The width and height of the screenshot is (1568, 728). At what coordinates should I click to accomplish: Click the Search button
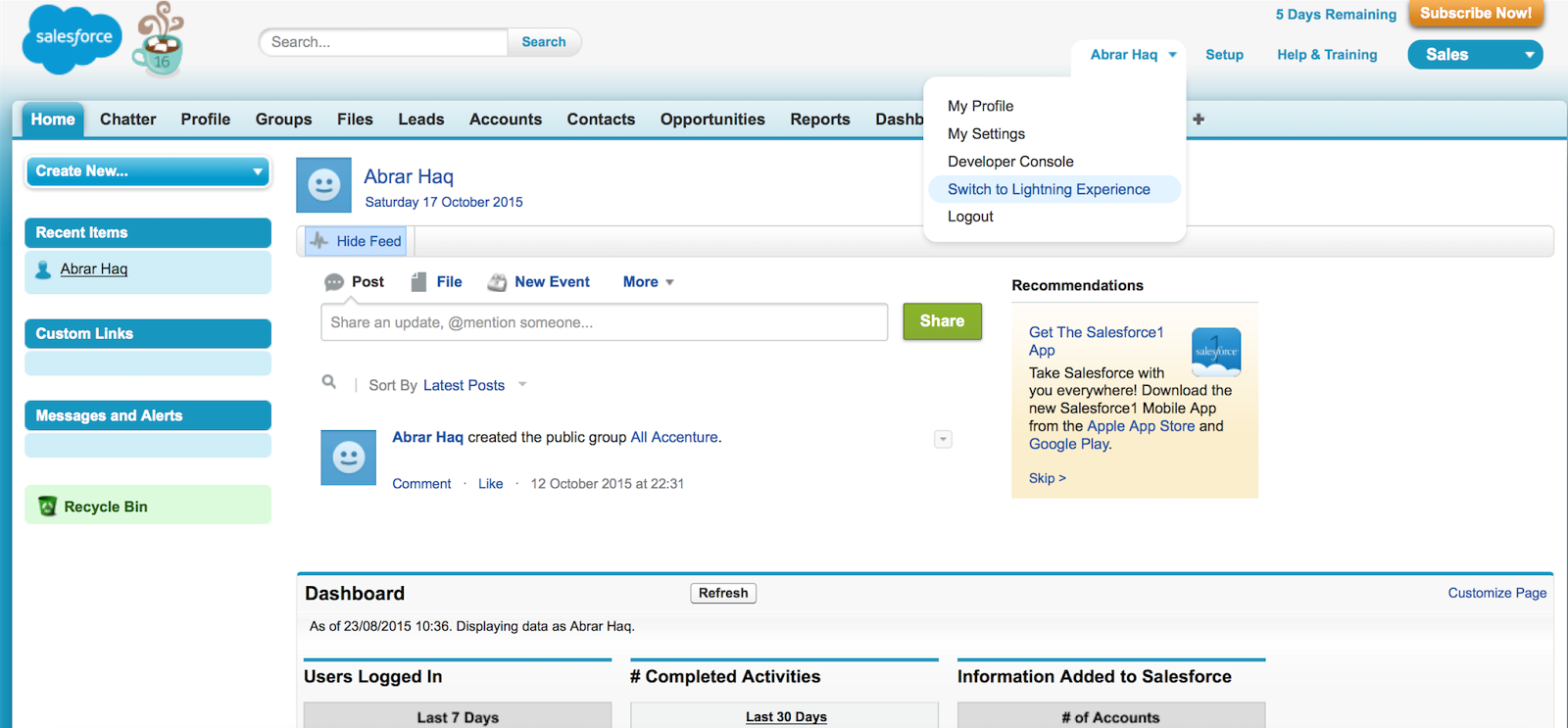coord(544,42)
